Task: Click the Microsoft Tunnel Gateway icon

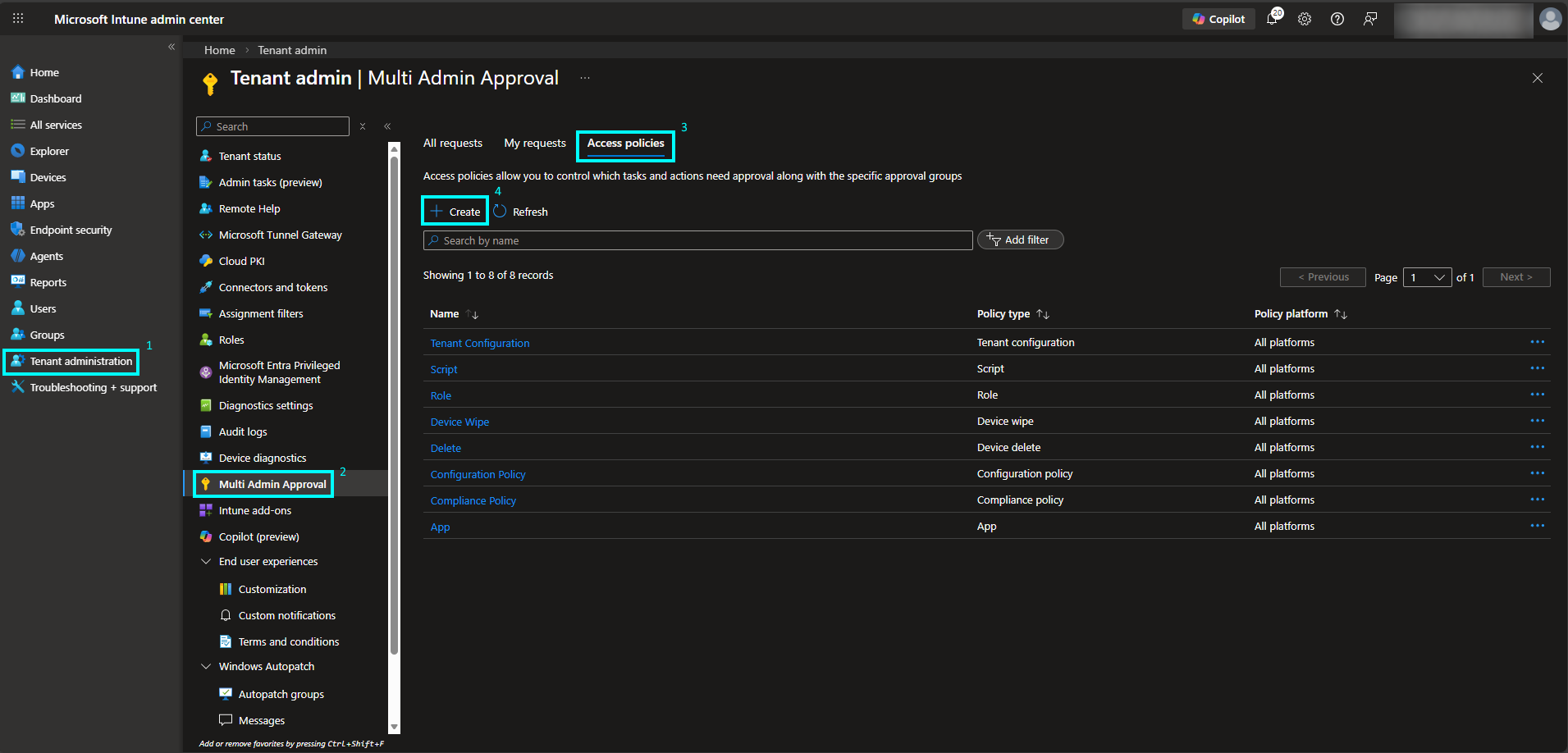Action: coord(206,235)
